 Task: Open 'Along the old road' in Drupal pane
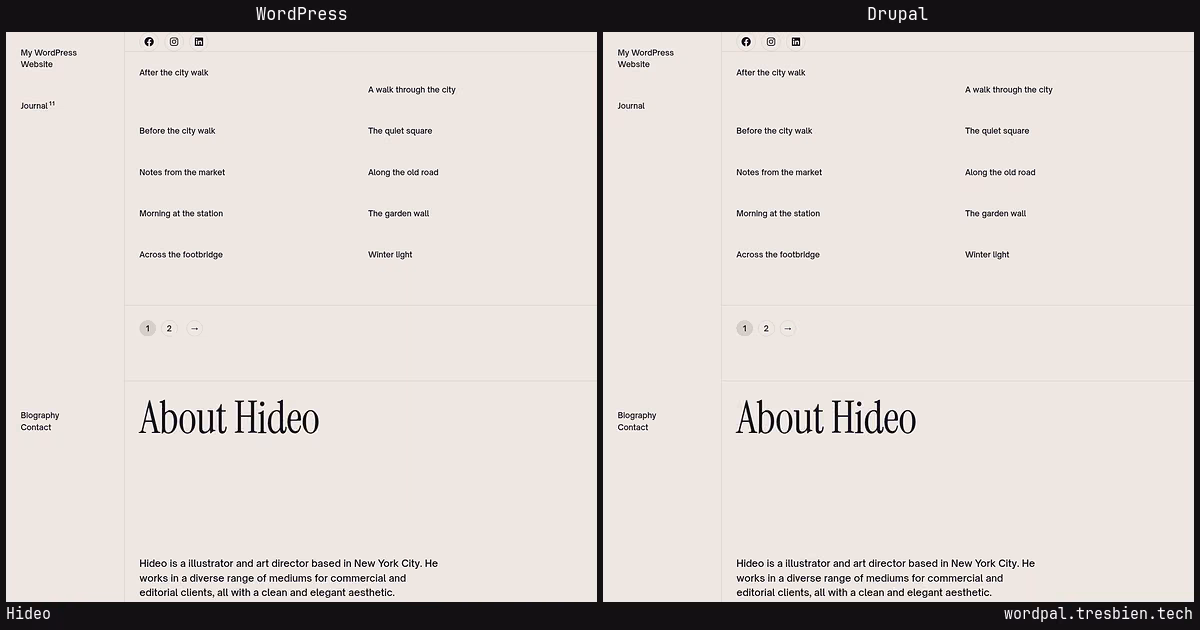tap(1000, 172)
